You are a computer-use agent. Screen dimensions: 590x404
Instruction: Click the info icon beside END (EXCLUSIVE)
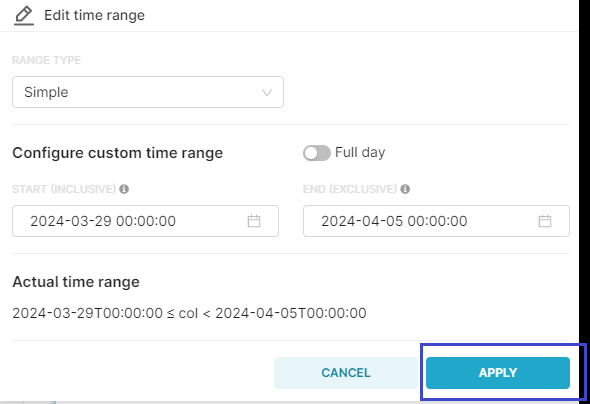coord(405,189)
